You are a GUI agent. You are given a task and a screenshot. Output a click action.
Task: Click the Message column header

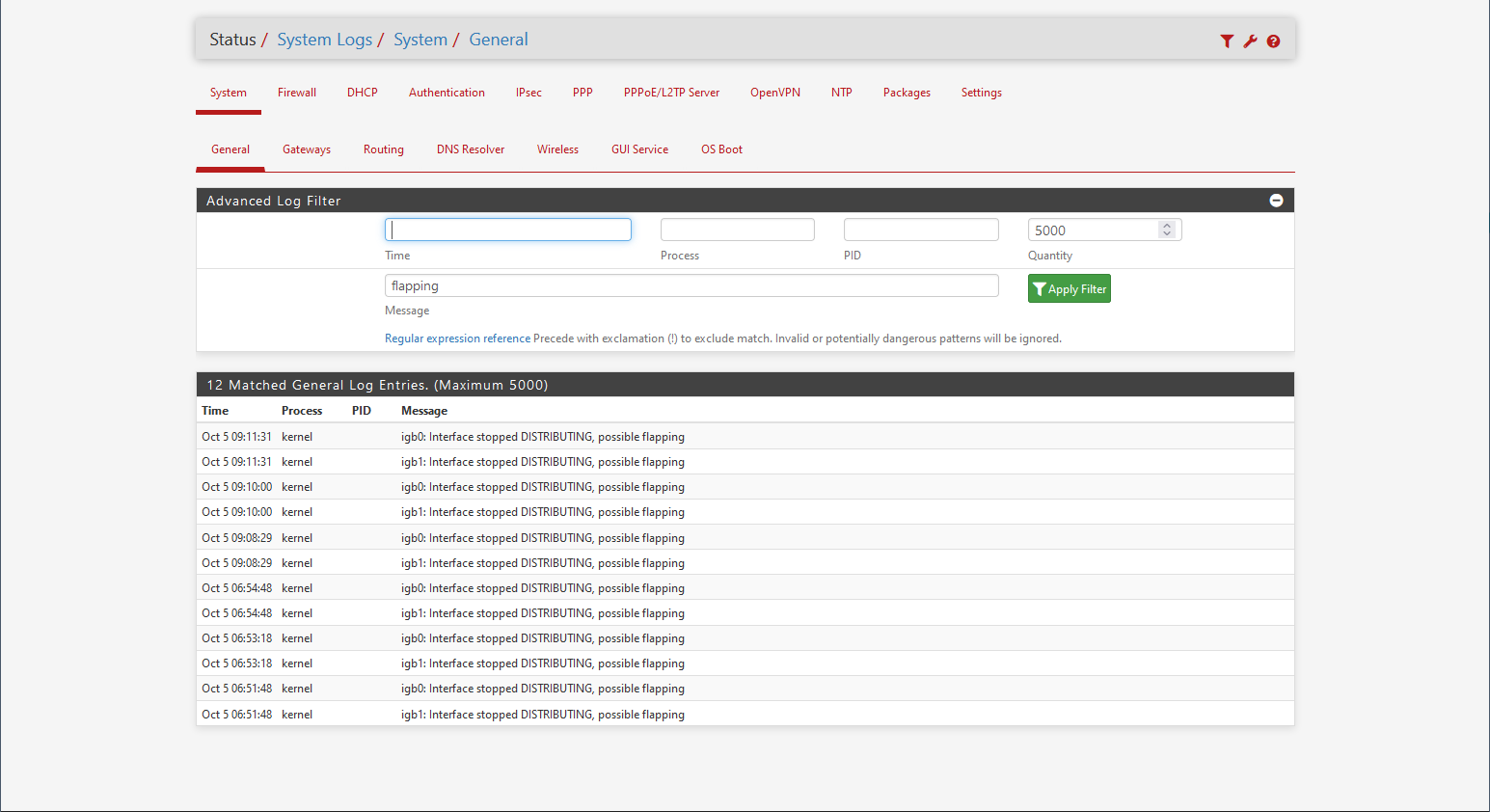[x=424, y=411]
